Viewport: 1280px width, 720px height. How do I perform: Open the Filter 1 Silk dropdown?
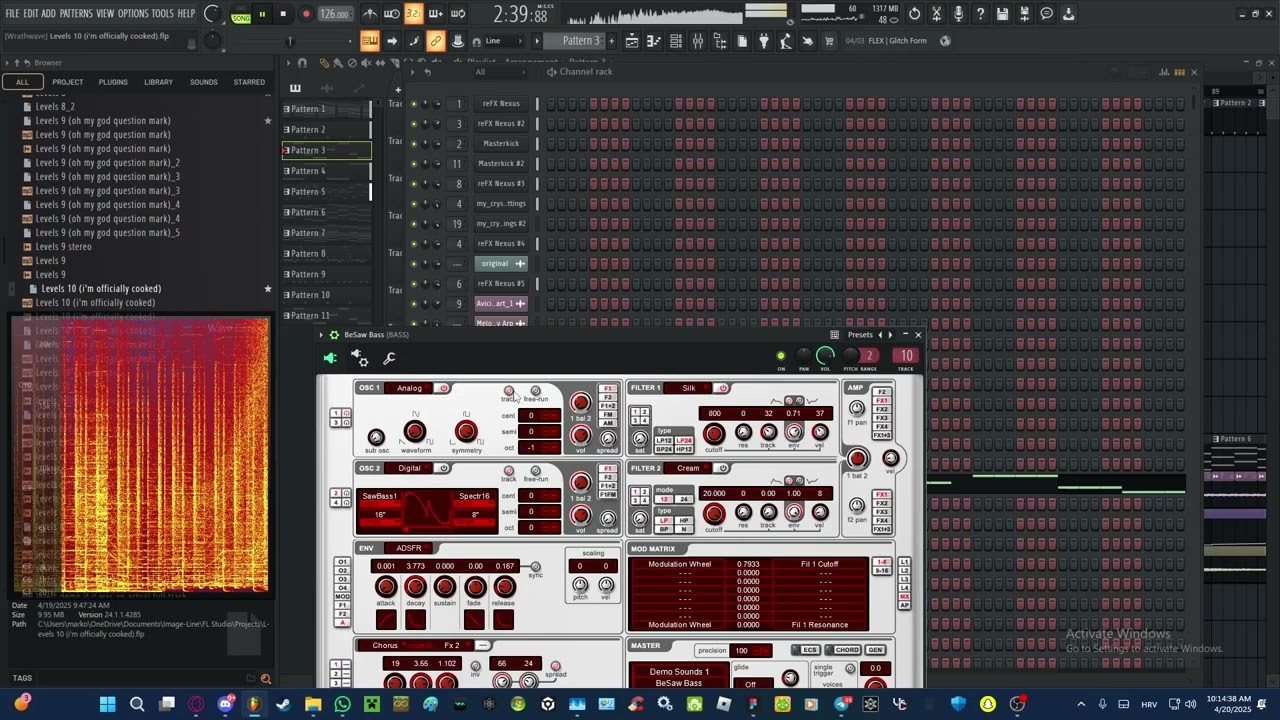[689, 388]
